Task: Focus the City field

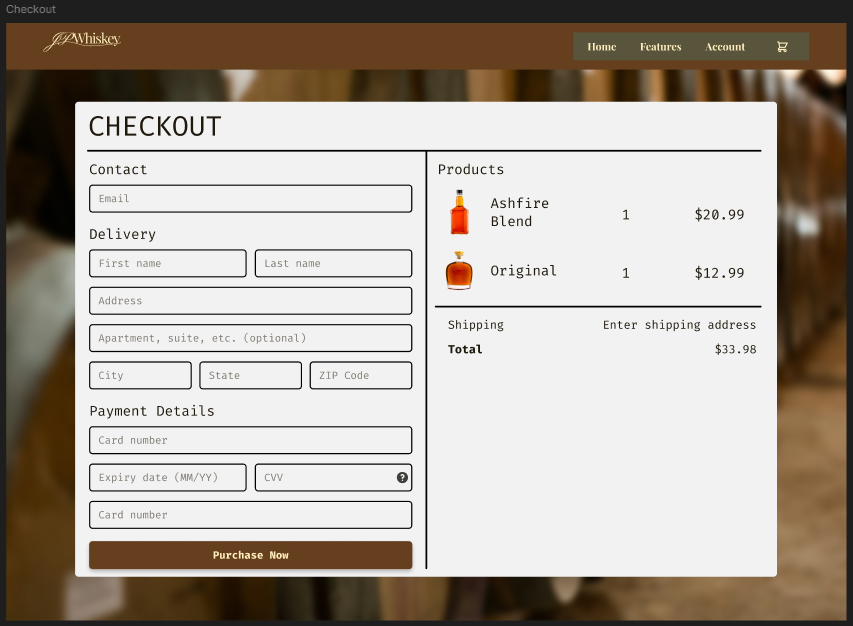Action: coord(140,375)
